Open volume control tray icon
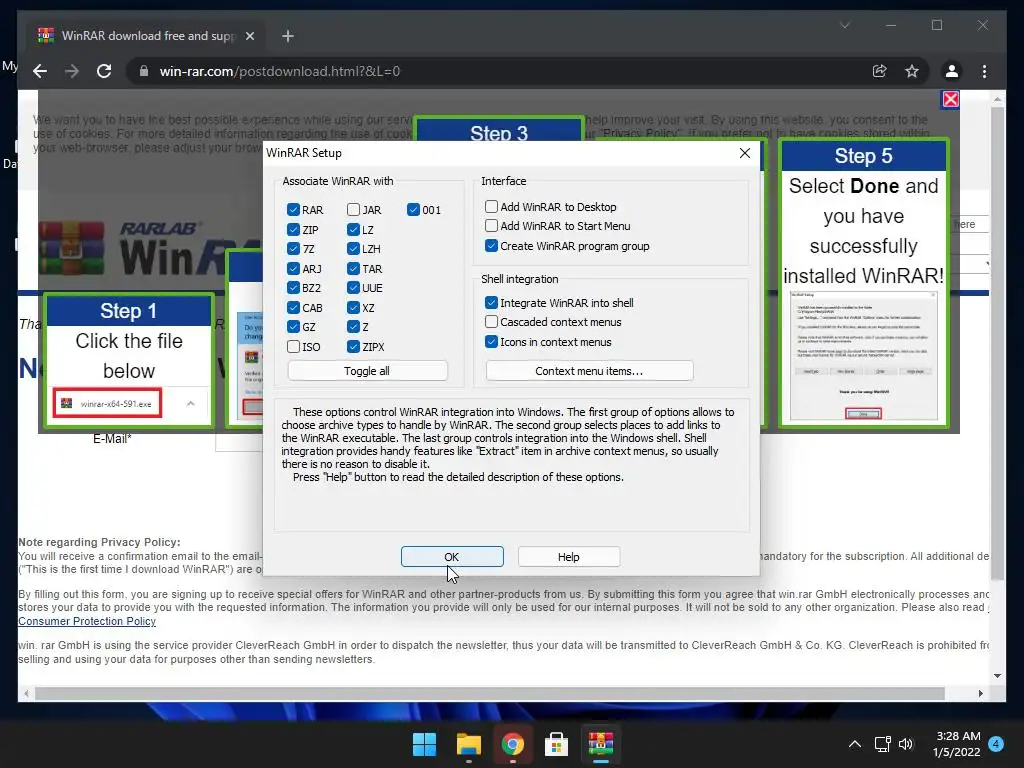 (906, 744)
